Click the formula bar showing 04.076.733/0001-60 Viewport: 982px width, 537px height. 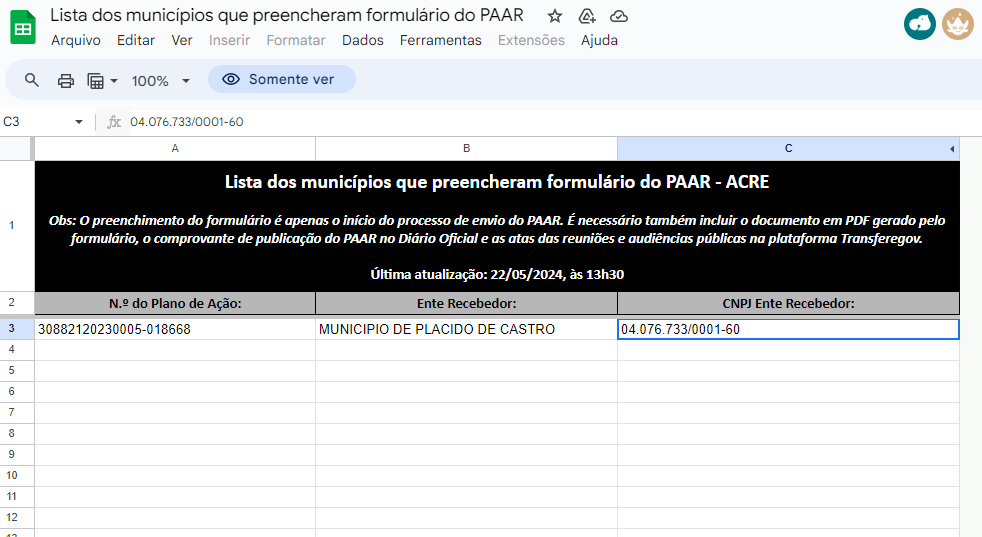click(x=400, y=122)
